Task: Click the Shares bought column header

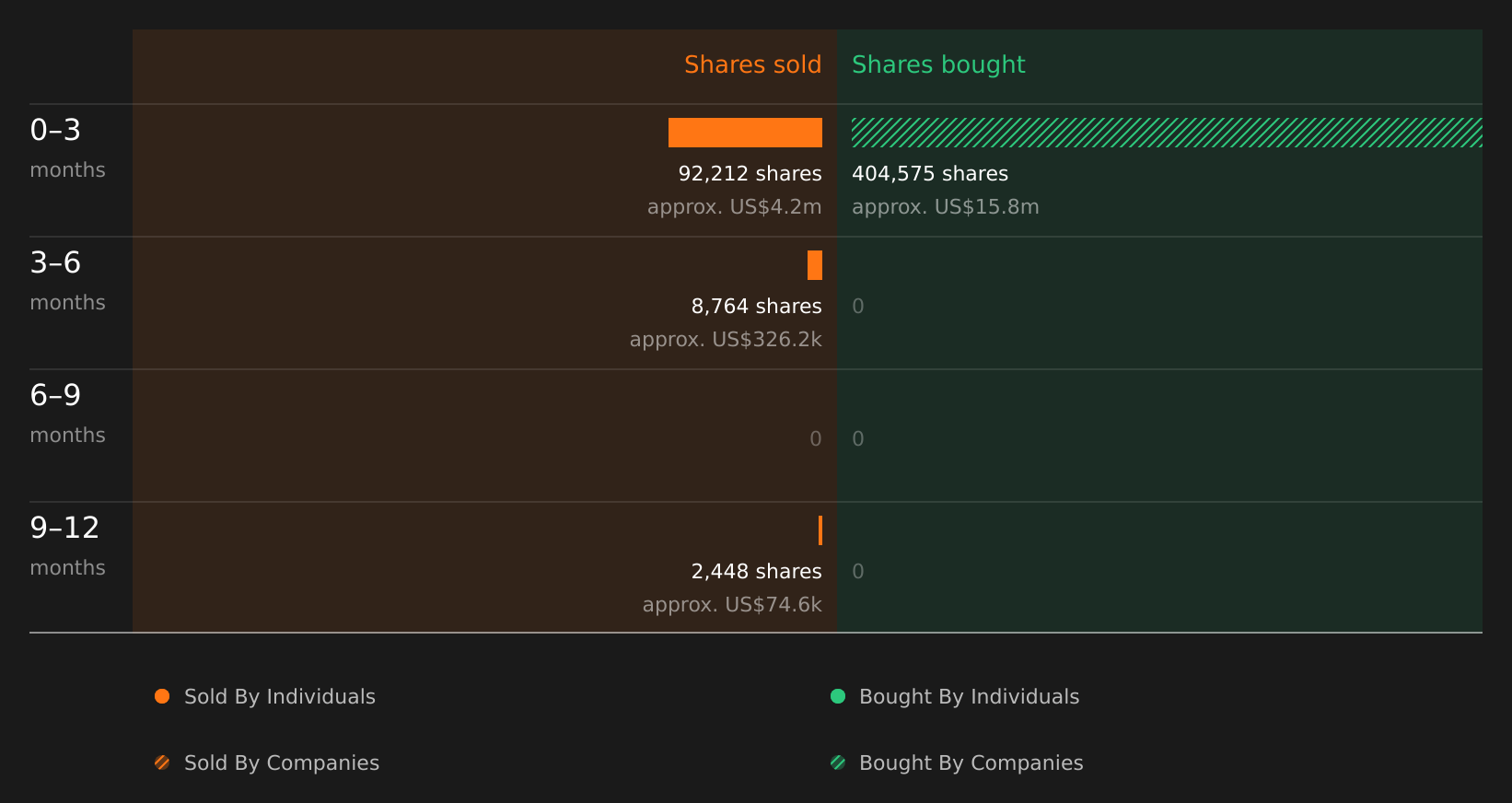Action: tap(938, 65)
